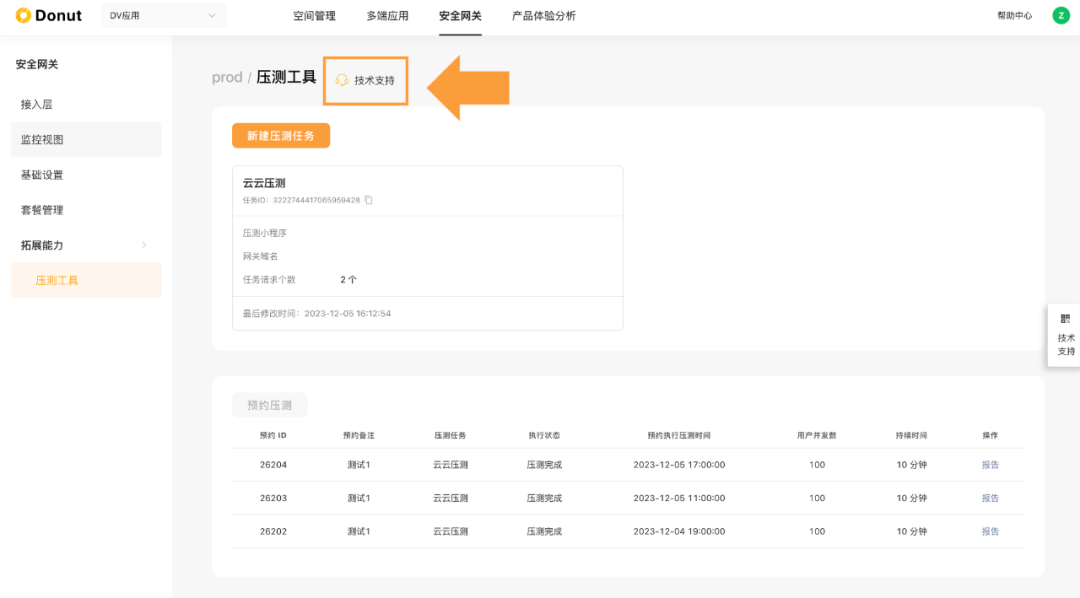Click the headset 技术支持 icon beside the title
Screen dimensions: 1080x598
click(x=342, y=81)
